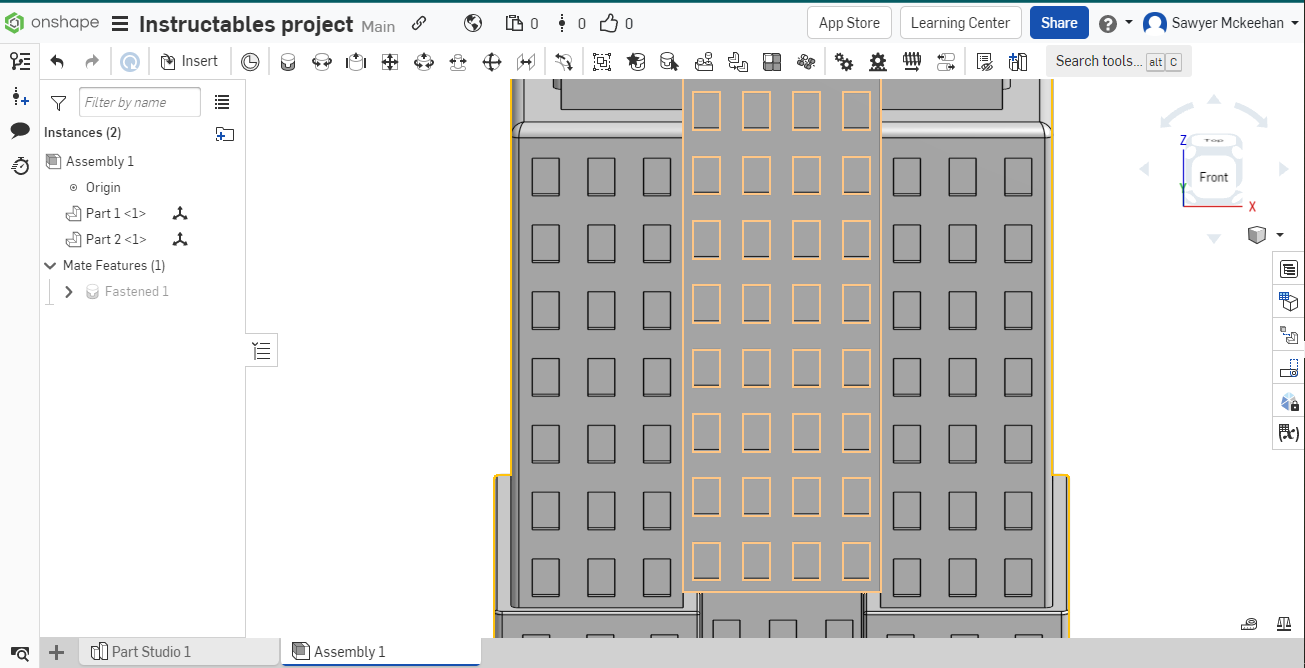This screenshot has width=1305, height=668.
Task: Select the Revolute mate tool
Action: 322,62
